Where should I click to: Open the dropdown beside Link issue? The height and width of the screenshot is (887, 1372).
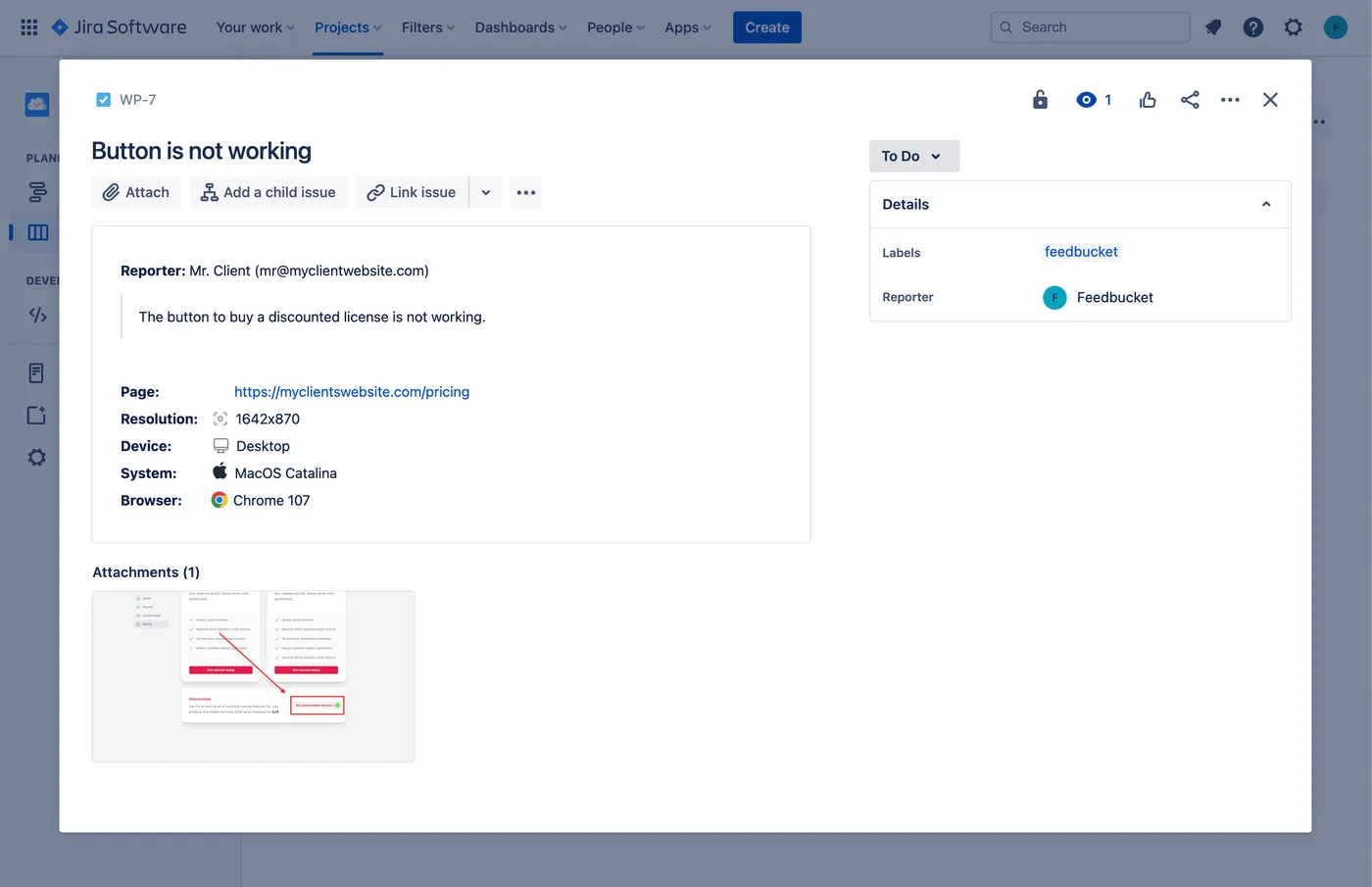point(486,192)
